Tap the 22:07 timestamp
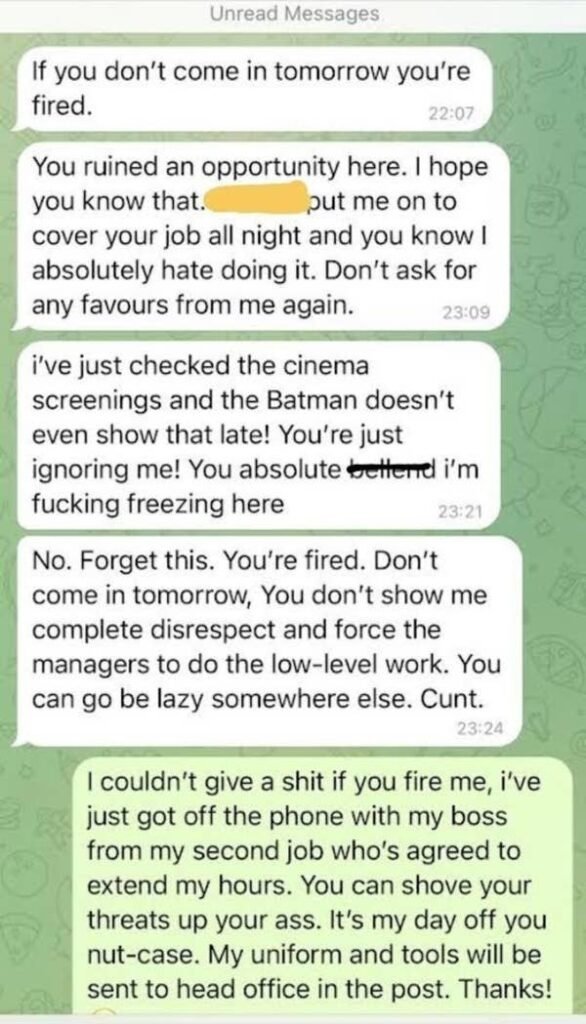The image size is (586, 1024). click(x=451, y=114)
